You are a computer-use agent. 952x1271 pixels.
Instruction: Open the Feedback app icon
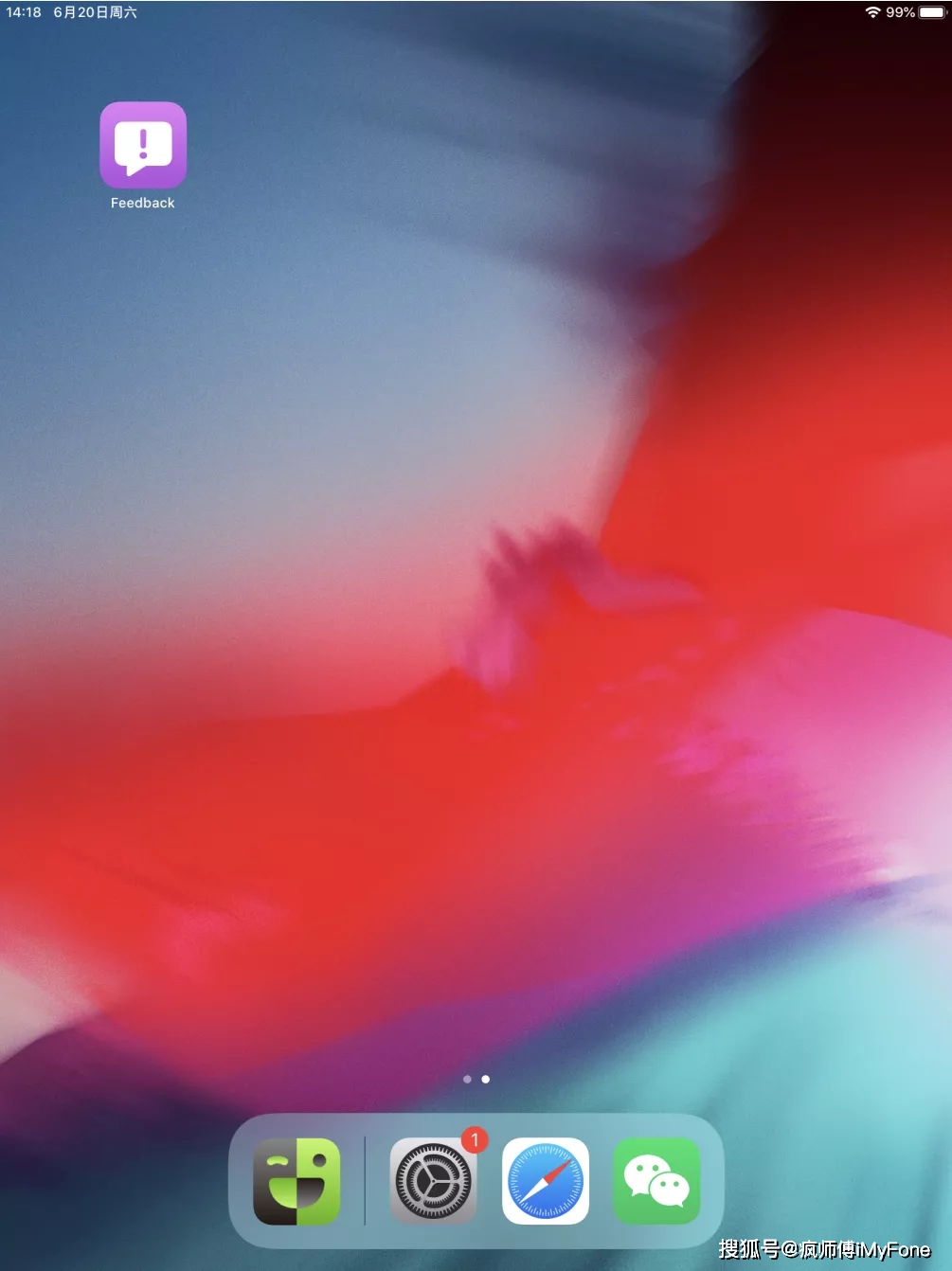point(143,145)
